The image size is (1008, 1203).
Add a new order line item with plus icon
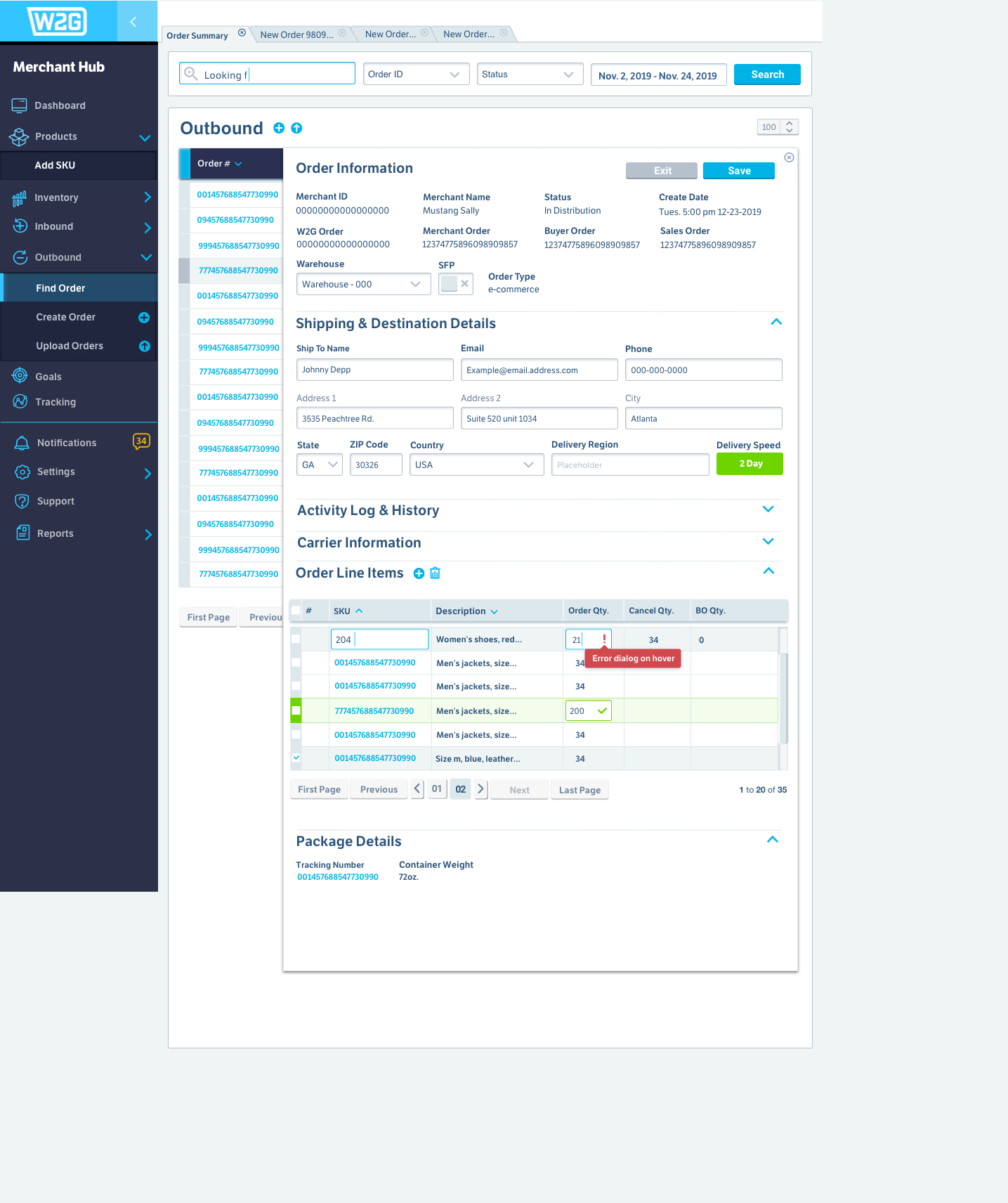coord(419,573)
